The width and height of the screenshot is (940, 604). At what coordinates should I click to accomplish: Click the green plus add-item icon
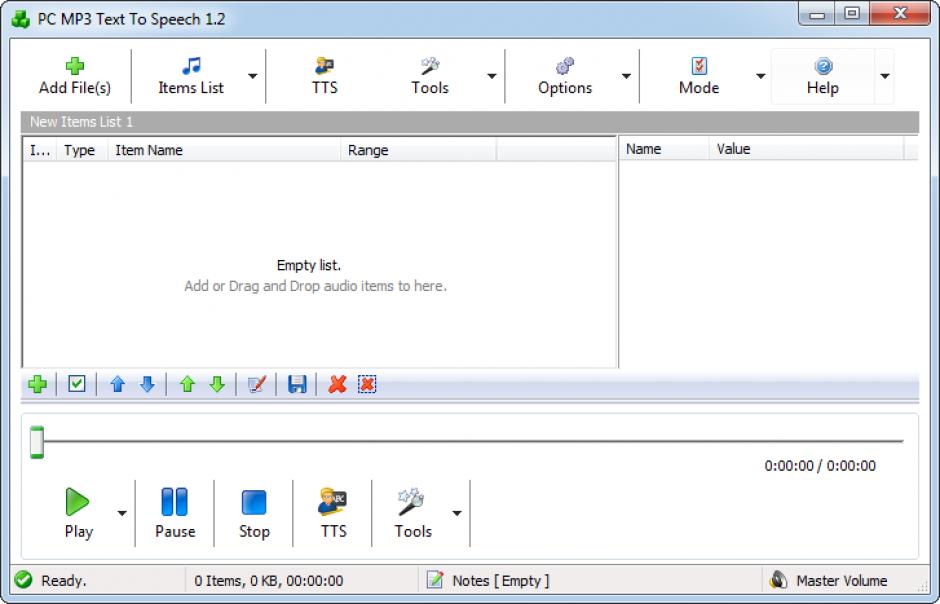[38, 384]
